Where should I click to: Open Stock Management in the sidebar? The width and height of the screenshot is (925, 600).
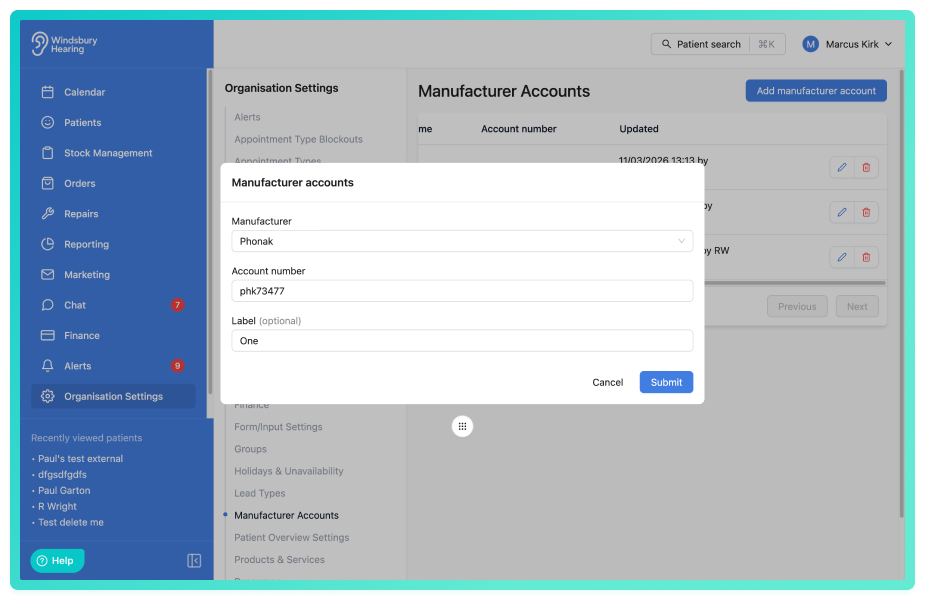[x=113, y=153]
